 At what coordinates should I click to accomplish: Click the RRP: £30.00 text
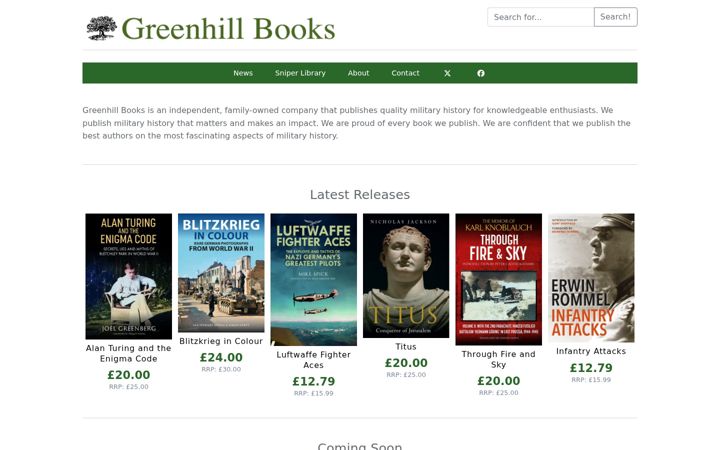[221, 369]
